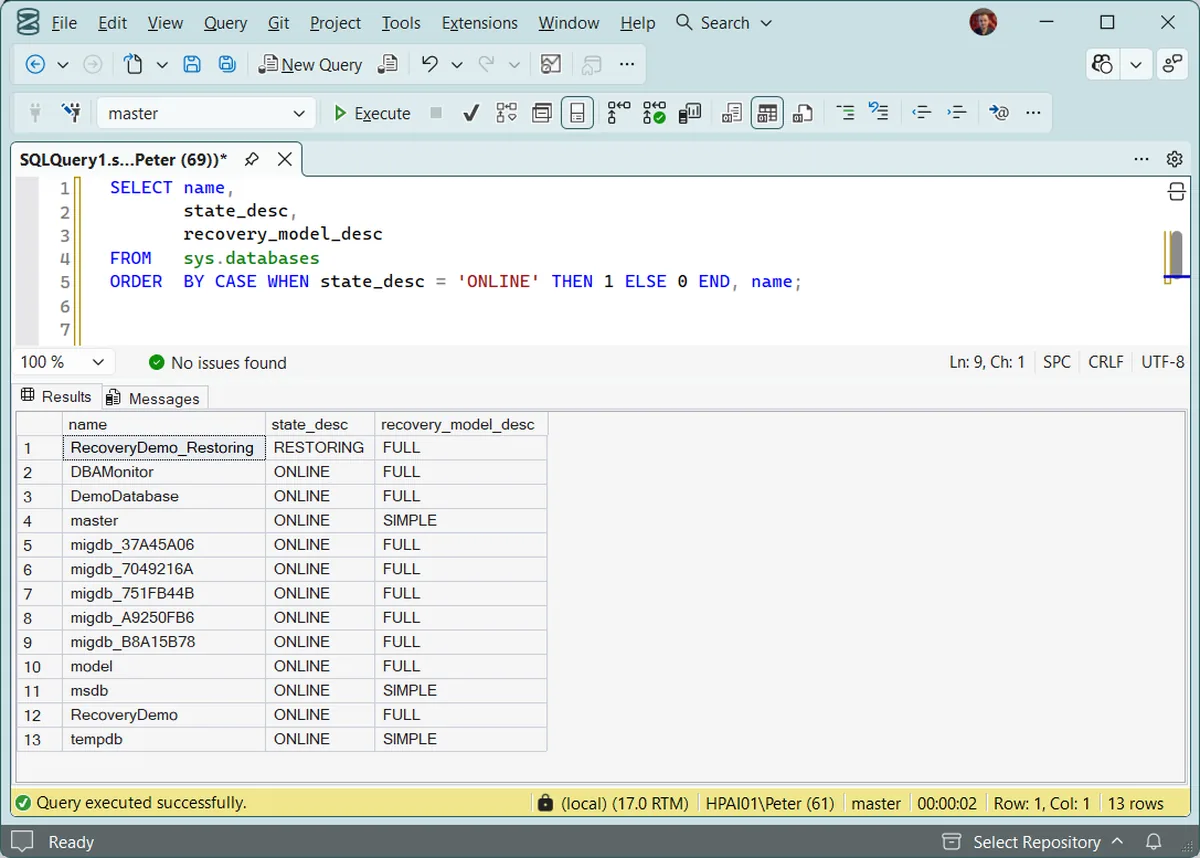Decrease line indent icon
Viewport: 1200px width, 858px height.
[x=922, y=113]
